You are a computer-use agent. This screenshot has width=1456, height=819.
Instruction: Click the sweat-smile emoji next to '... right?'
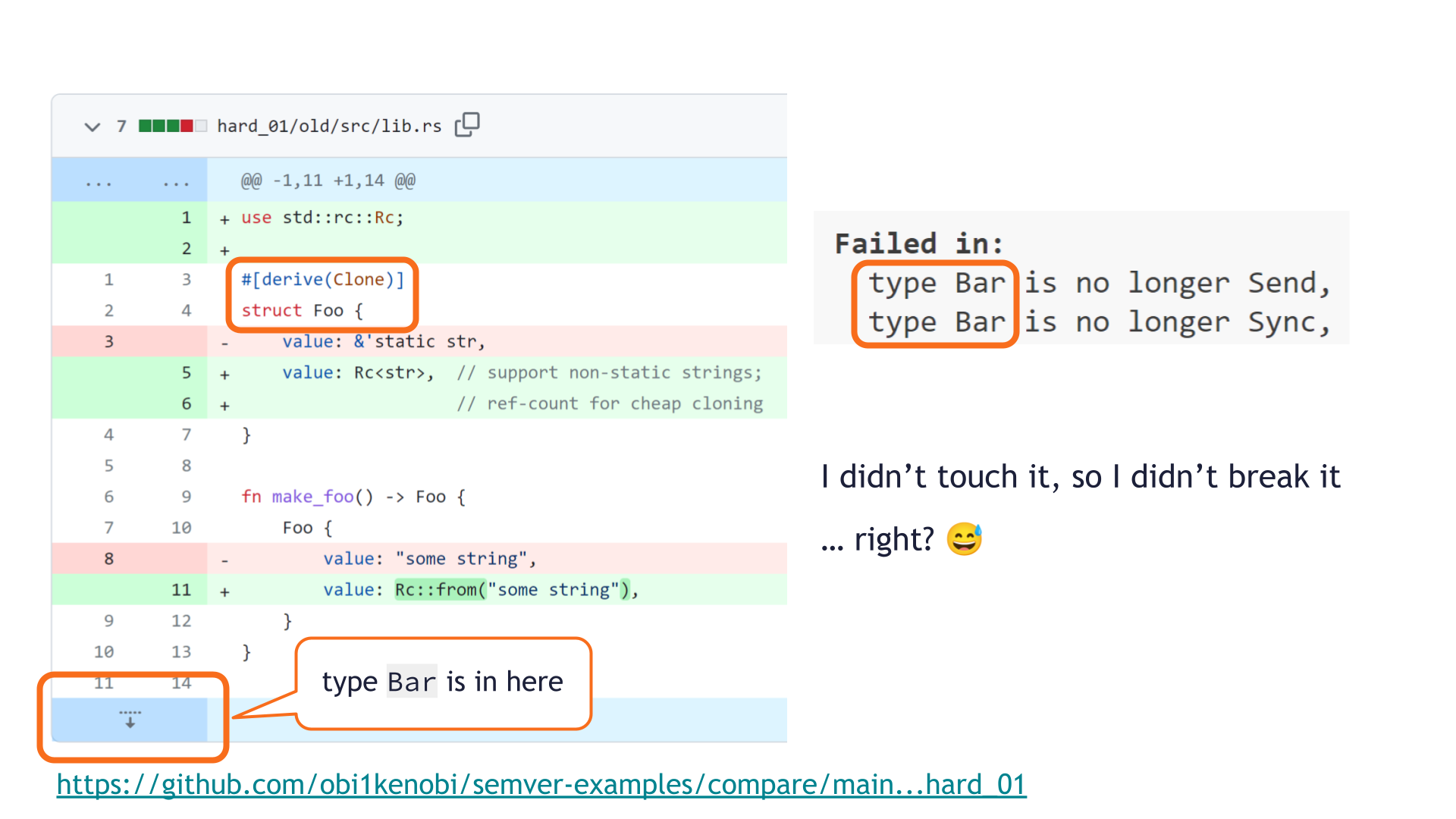coord(962,538)
